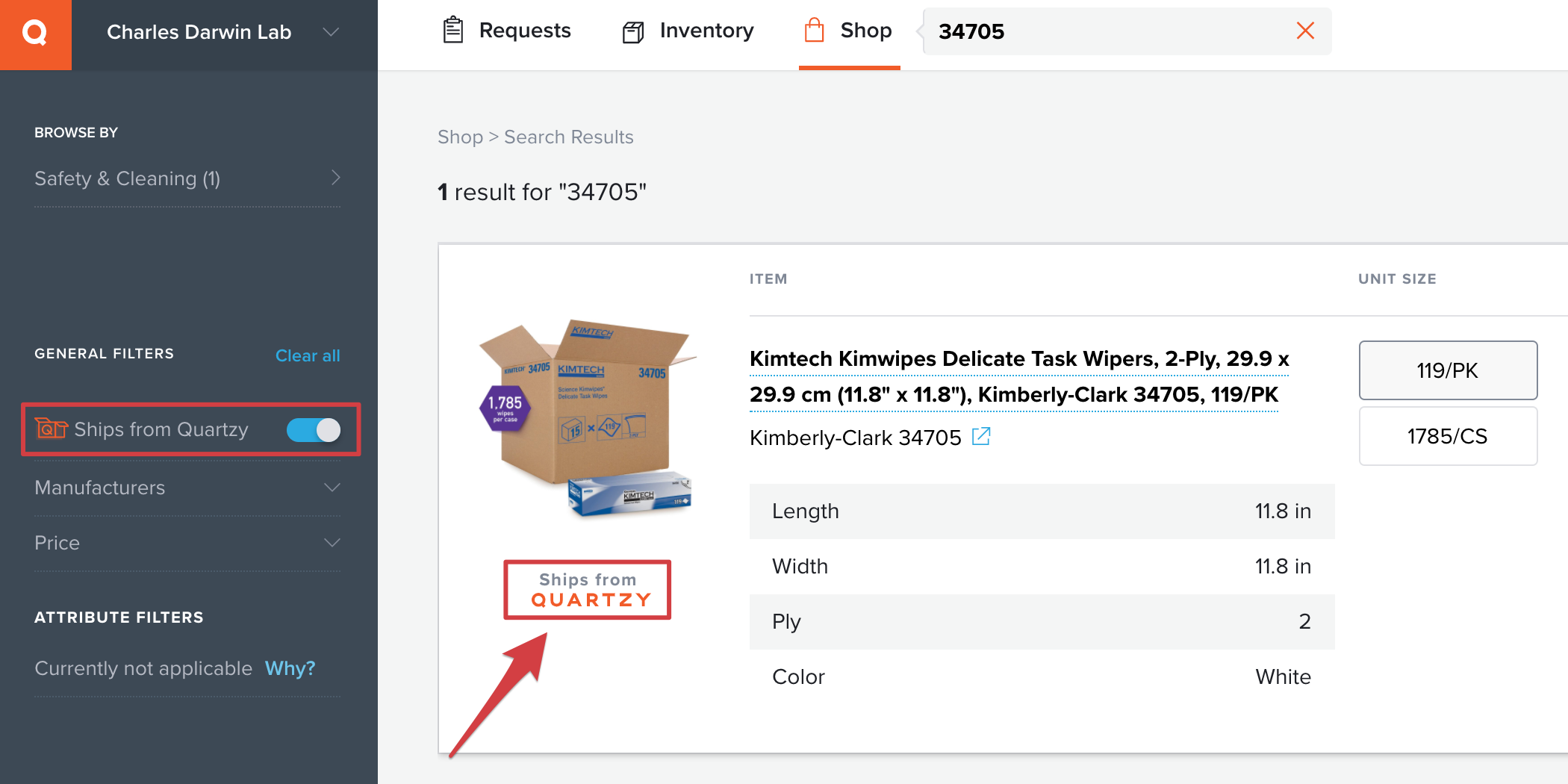This screenshot has width=1568, height=784.
Task: Click the Clear all filters link
Action: pyautogui.click(x=308, y=355)
